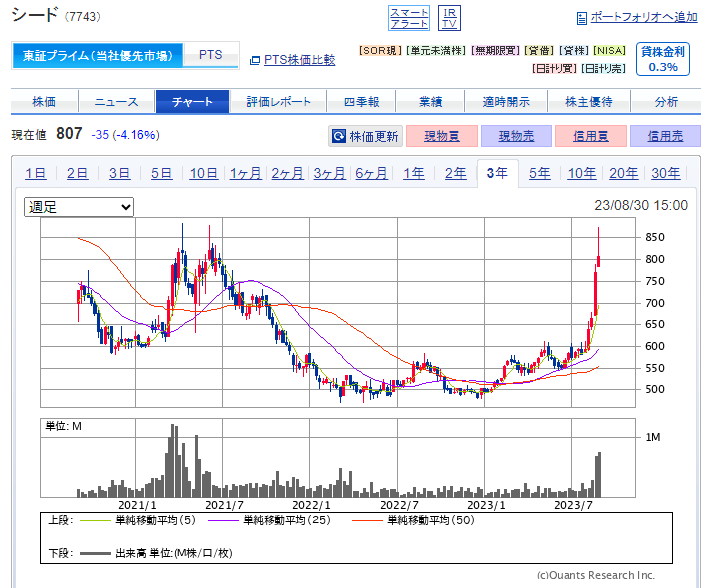Select the 20年 chart period

623,173
